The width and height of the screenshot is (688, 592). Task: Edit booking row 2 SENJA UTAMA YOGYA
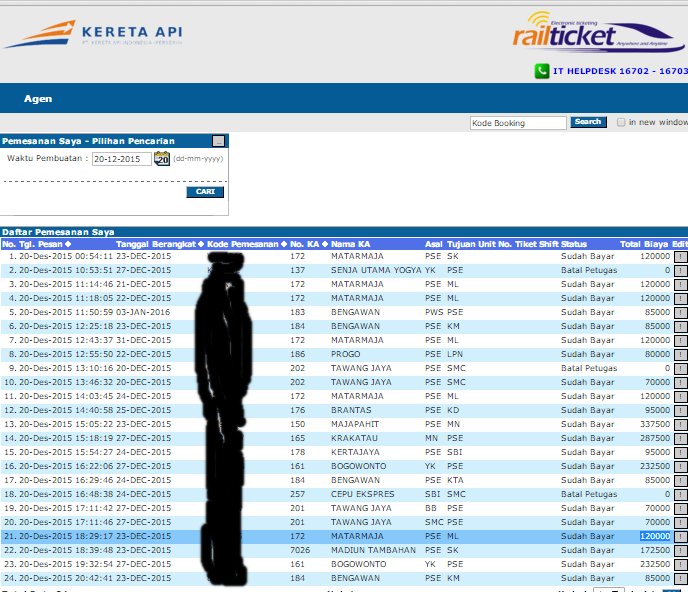tap(680, 271)
